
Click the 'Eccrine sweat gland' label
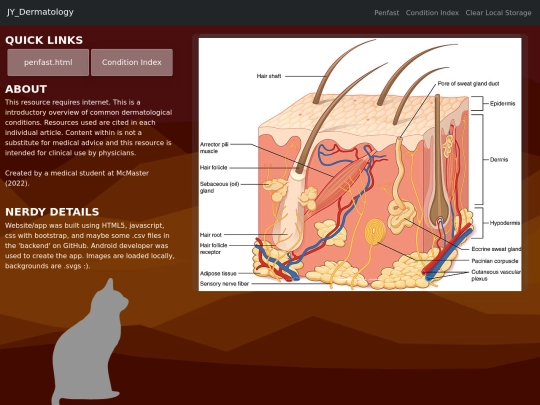tap(496, 249)
